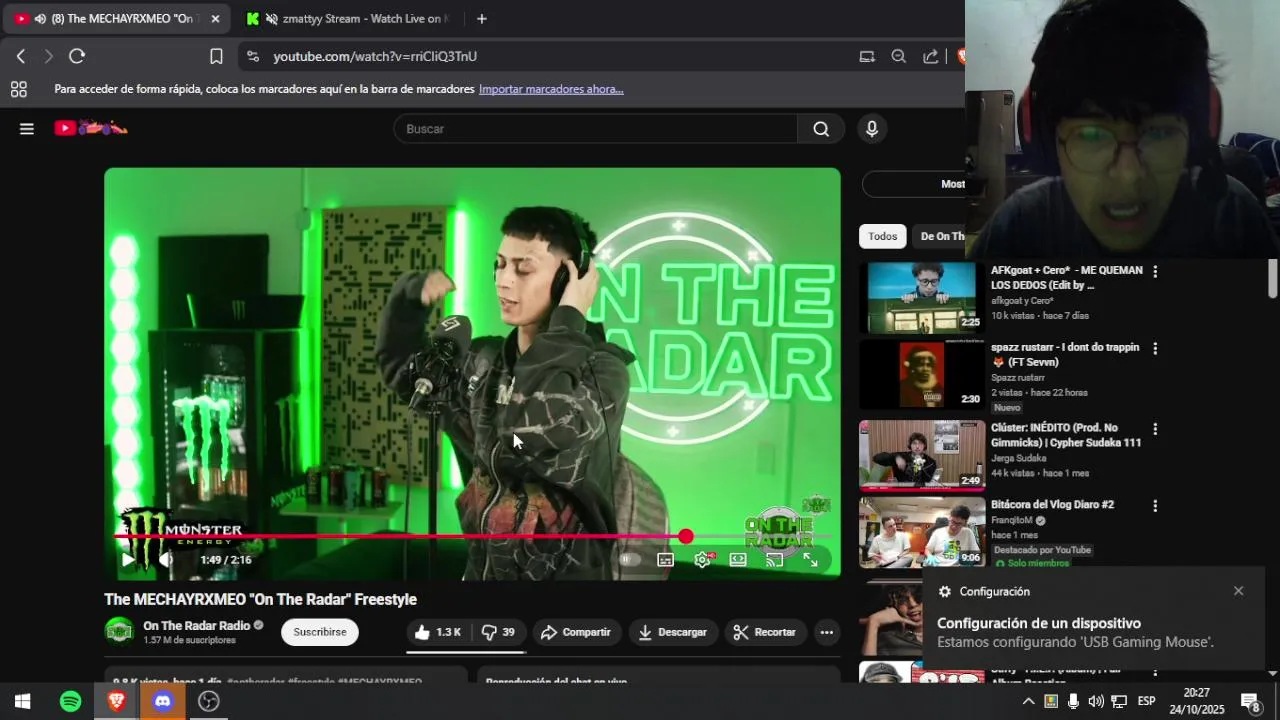Go back to previous page
1280x720 pixels.
[20, 56]
